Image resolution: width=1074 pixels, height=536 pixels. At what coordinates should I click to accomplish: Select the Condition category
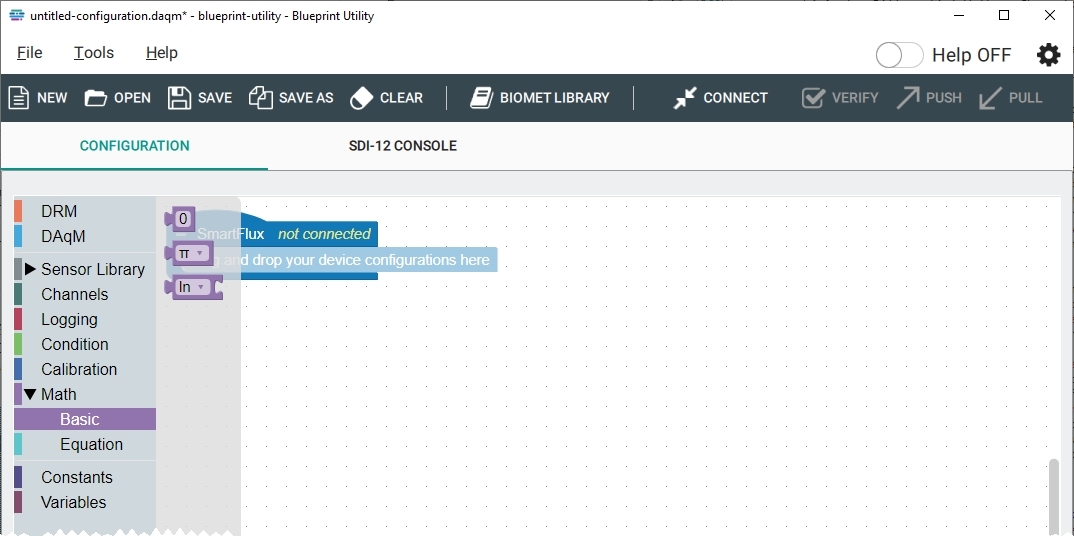coord(85,344)
